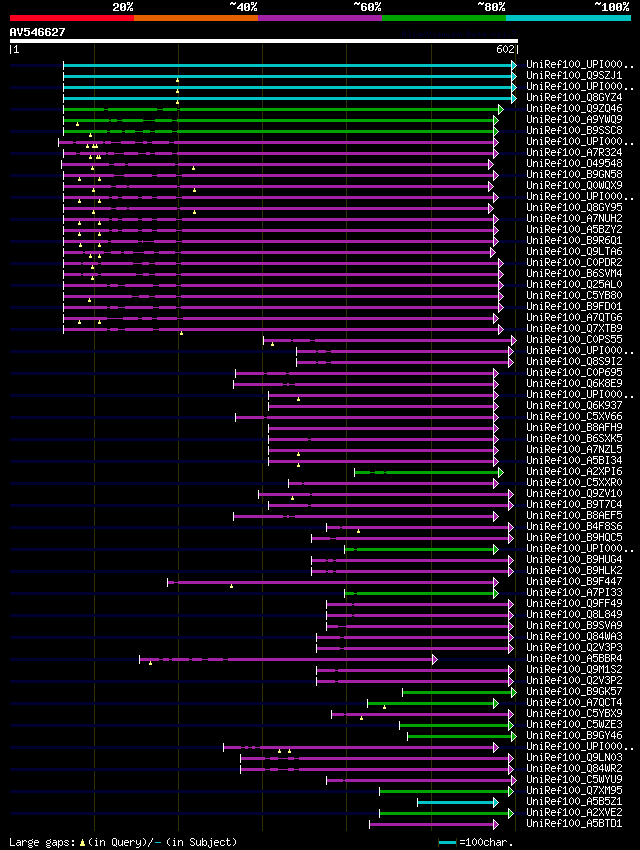Select the UniRef100_A2XPI6 hit label
The image size is (640, 850).
pos(574,472)
